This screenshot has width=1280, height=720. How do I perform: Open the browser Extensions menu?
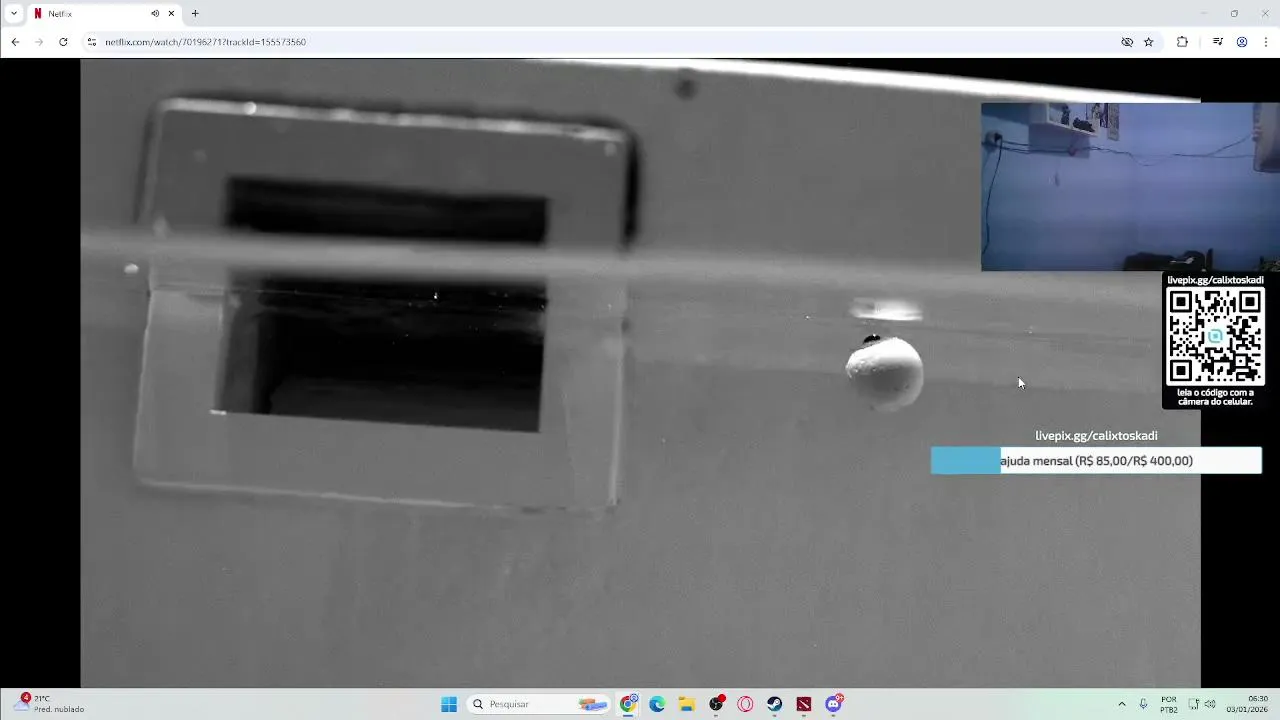click(x=1182, y=42)
